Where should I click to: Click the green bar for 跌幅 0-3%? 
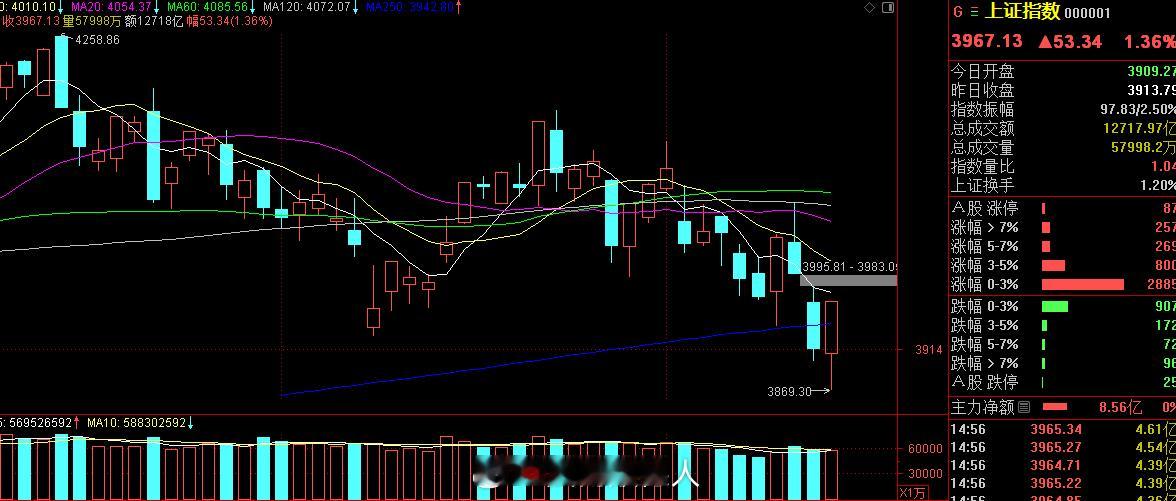[x=1054, y=306]
